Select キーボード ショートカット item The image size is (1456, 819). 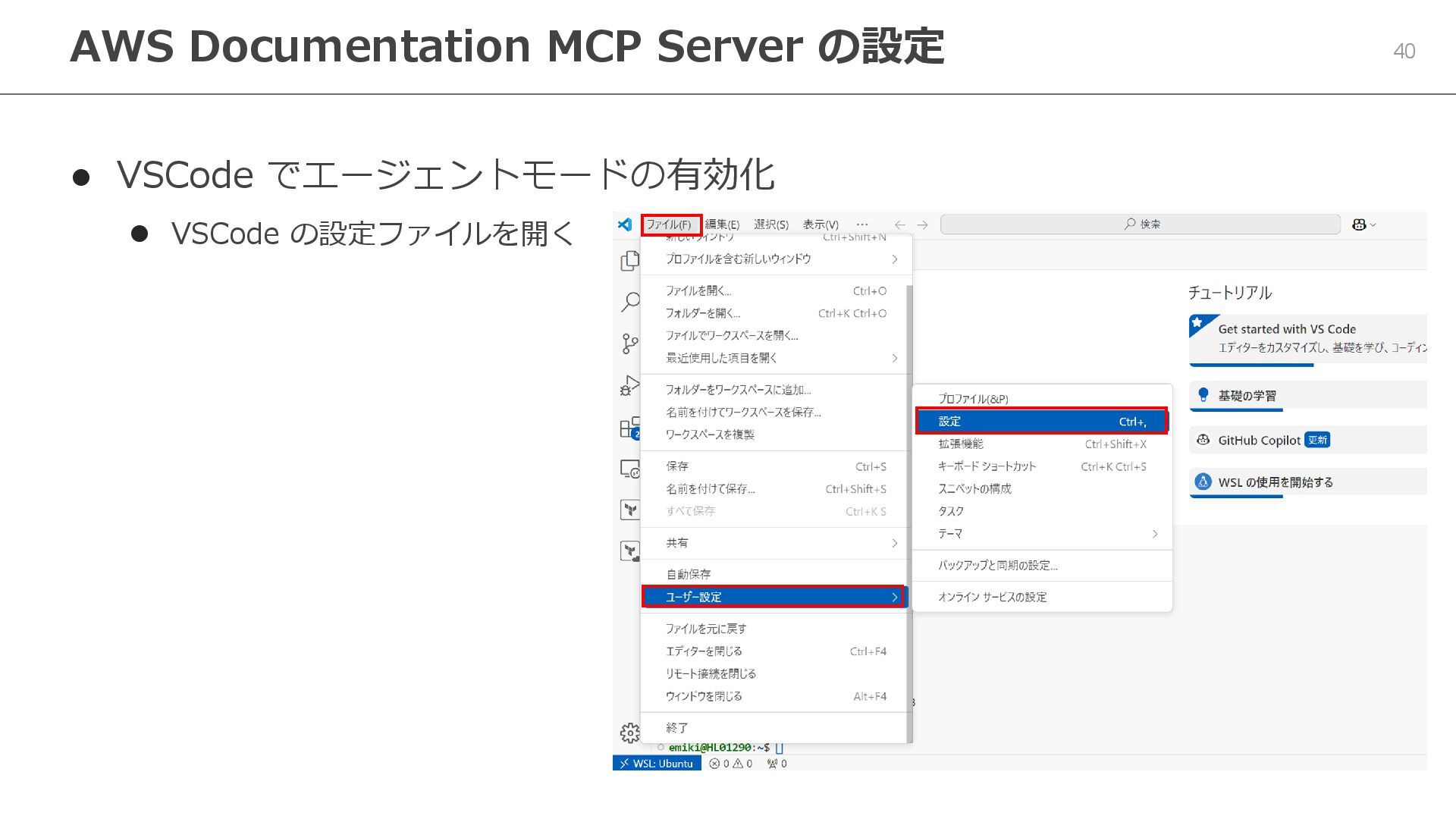[x=1042, y=466]
